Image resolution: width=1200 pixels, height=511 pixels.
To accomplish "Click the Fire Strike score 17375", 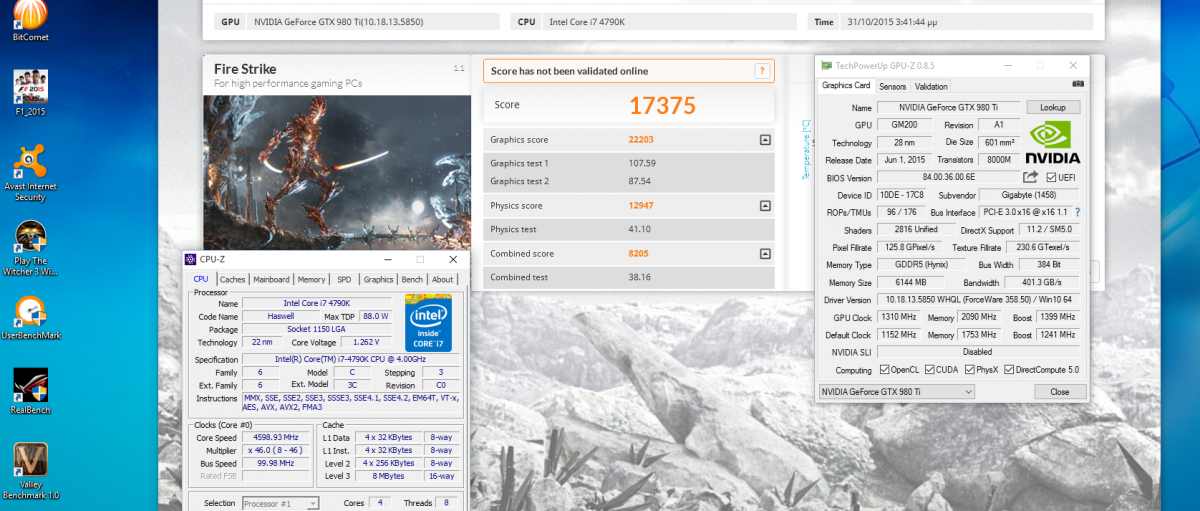I will [x=662, y=105].
